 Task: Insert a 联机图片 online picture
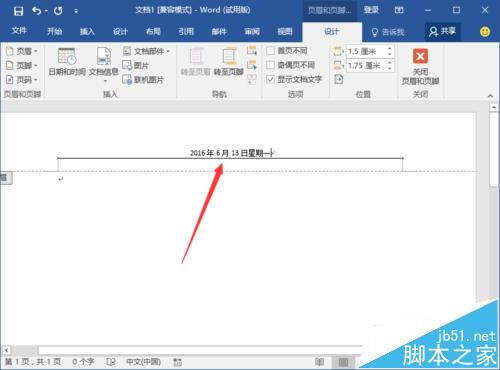coord(143,80)
